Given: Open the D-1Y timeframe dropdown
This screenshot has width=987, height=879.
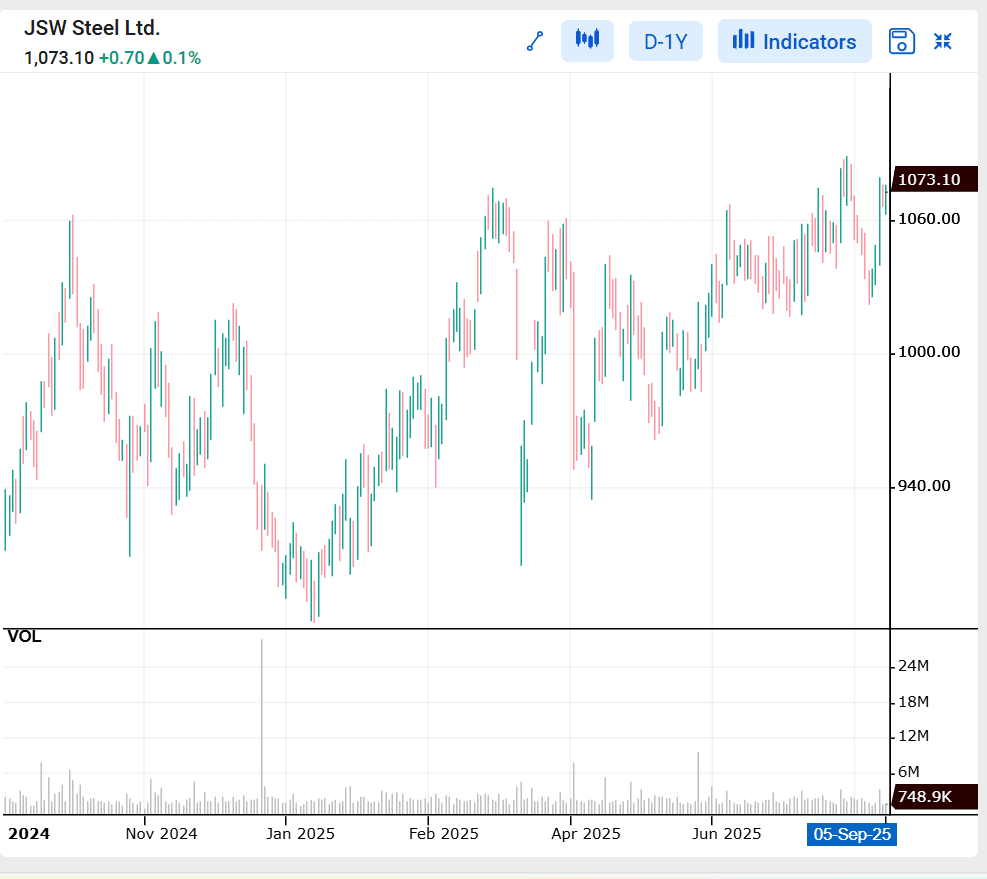Looking at the screenshot, I should click(x=665, y=42).
